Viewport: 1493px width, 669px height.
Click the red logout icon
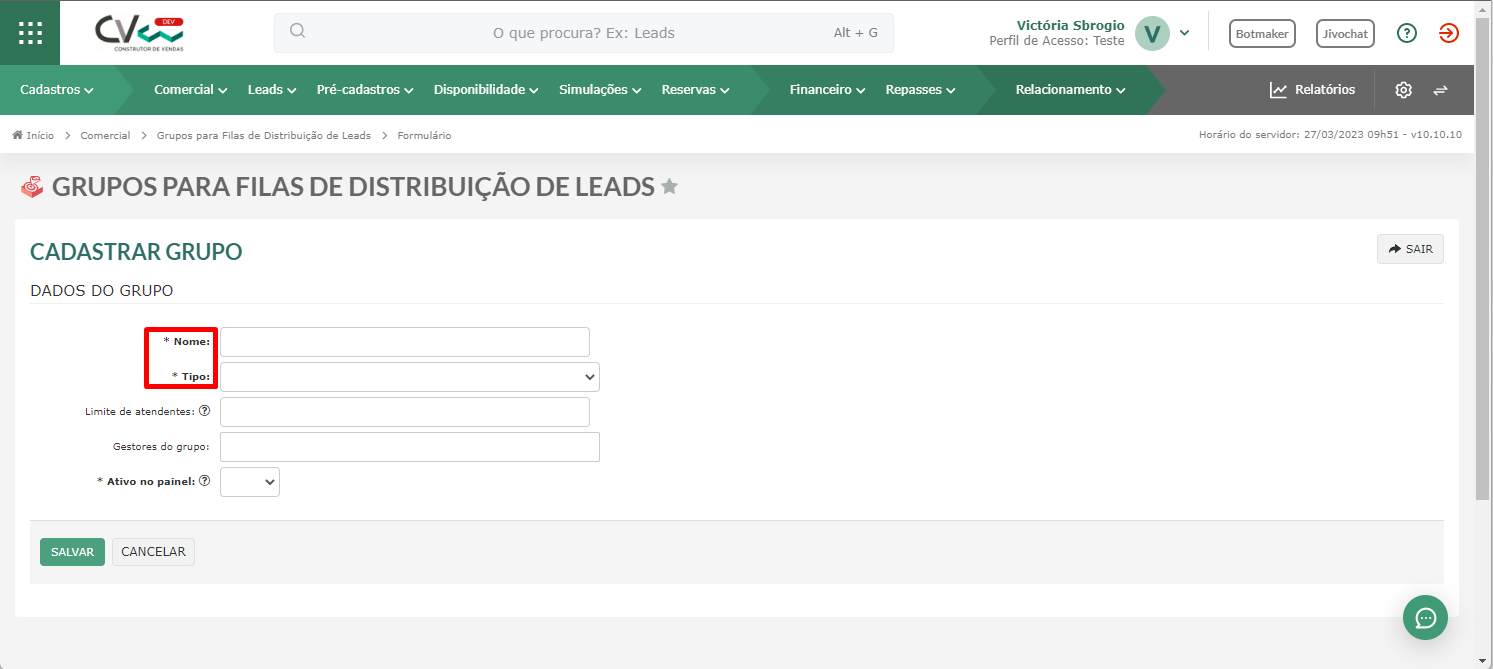1449,33
